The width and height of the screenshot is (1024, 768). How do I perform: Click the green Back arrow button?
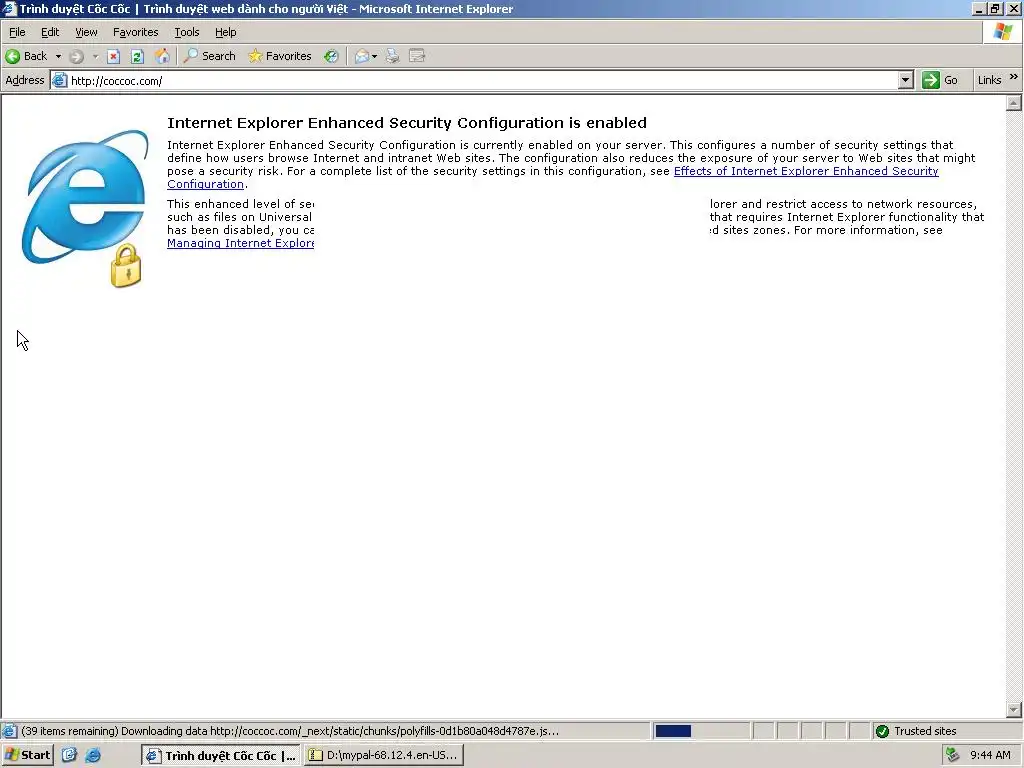(12, 56)
